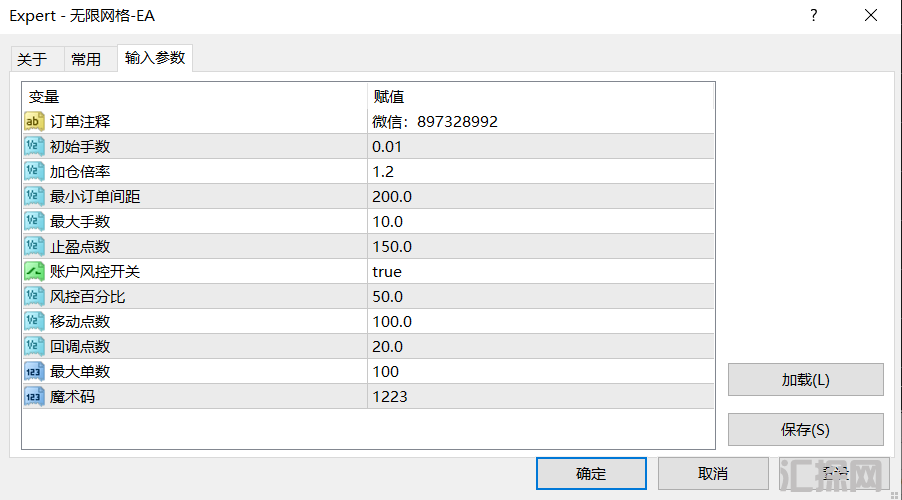902x500 pixels.
Task: Click the icon beside 风控百分比
Action: point(34,297)
